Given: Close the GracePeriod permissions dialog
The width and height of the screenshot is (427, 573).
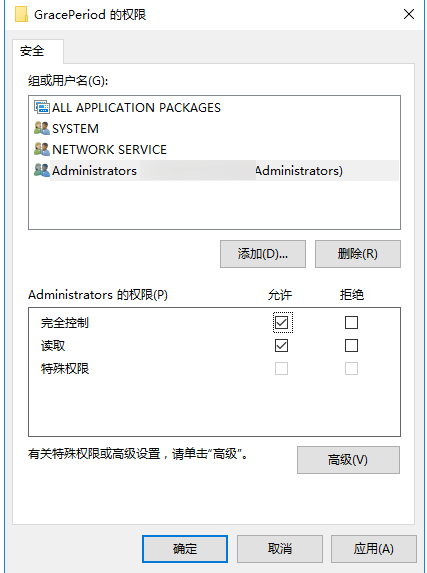Looking at the screenshot, I should [x=409, y=15].
